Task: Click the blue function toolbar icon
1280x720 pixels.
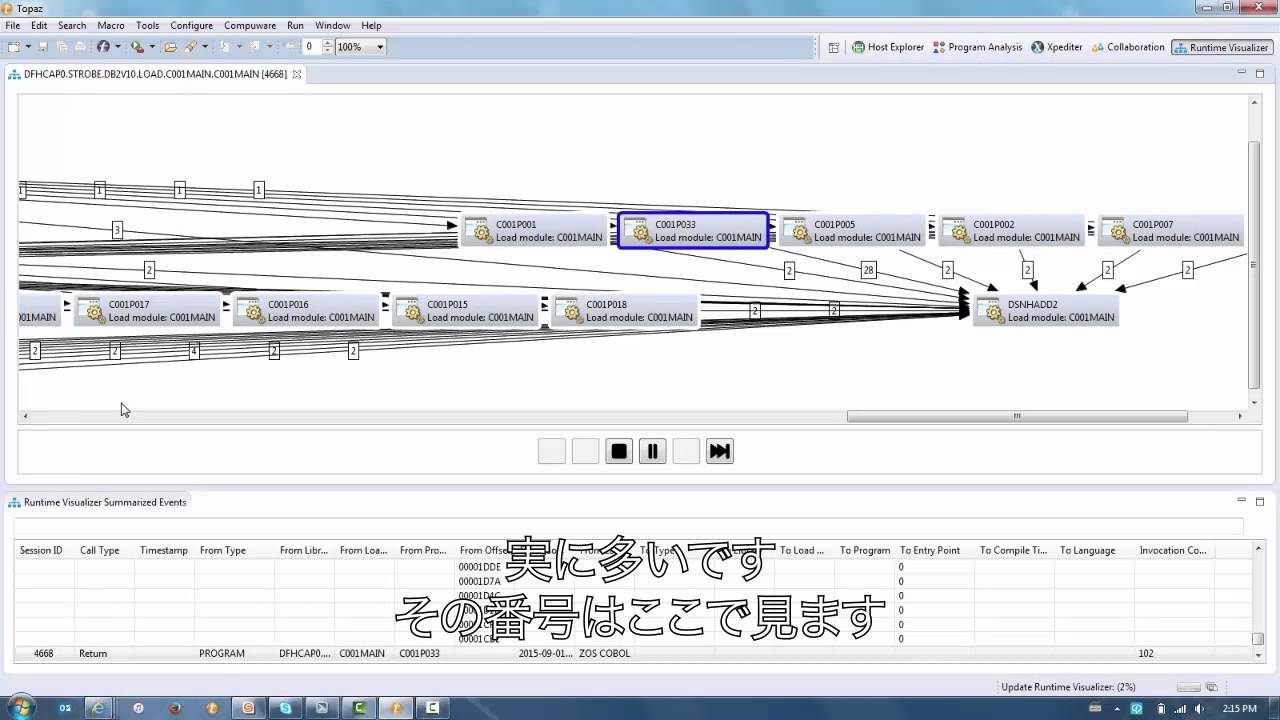Action: pos(103,47)
